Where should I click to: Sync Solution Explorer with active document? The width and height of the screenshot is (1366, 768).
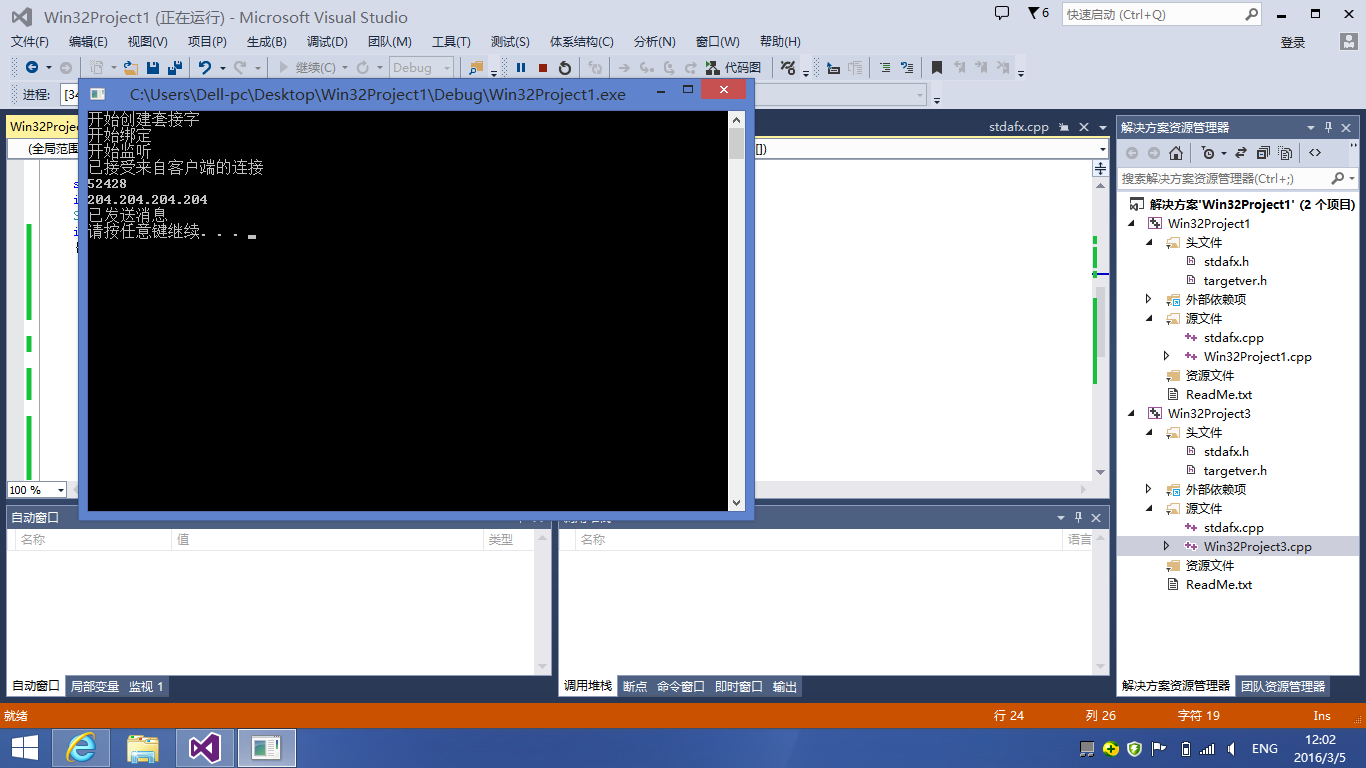click(1241, 153)
